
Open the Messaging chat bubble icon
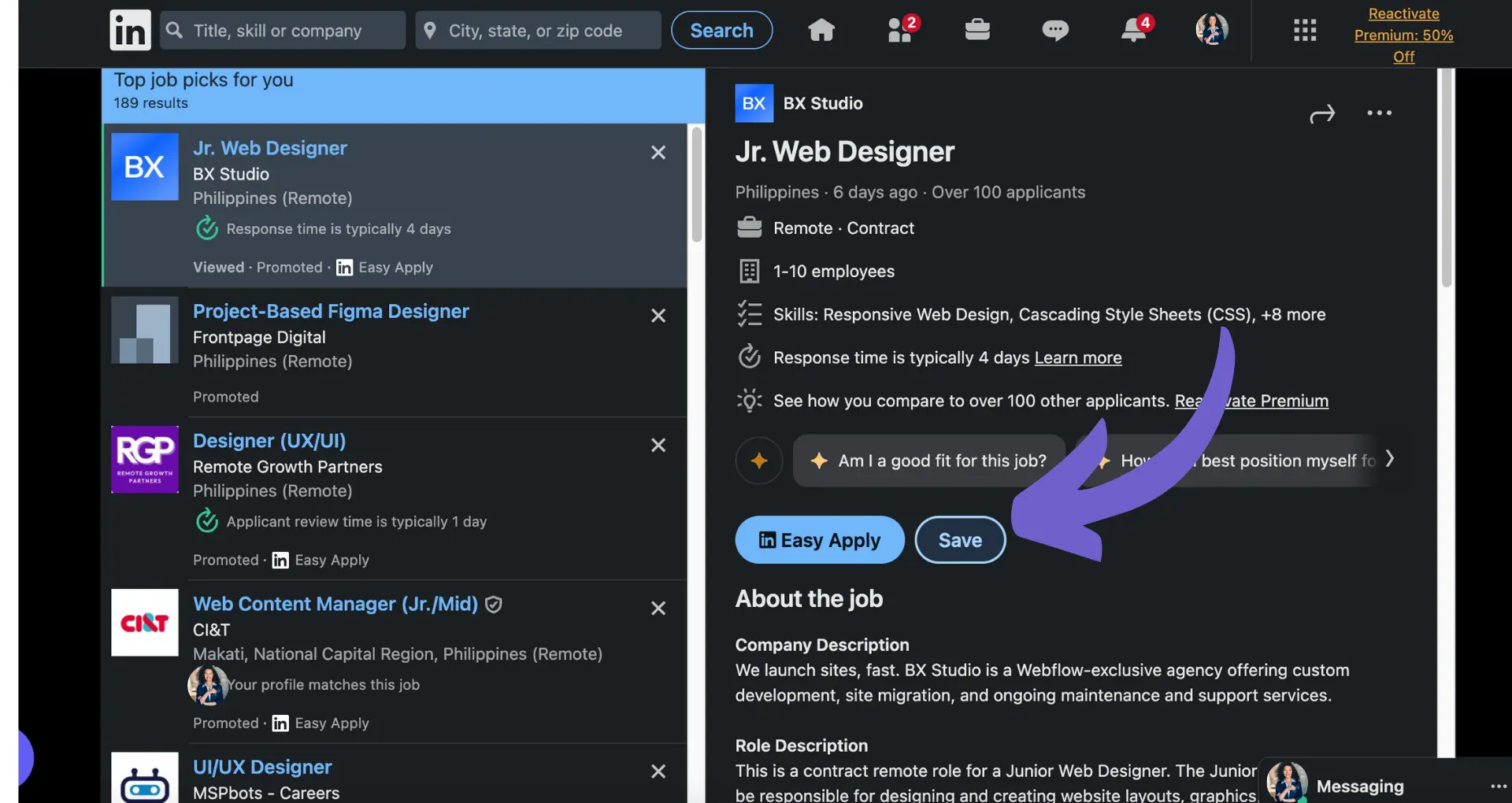[1055, 31]
